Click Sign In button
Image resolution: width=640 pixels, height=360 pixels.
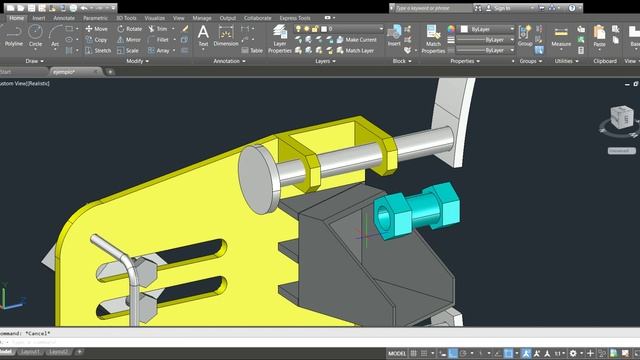point(499,8)
